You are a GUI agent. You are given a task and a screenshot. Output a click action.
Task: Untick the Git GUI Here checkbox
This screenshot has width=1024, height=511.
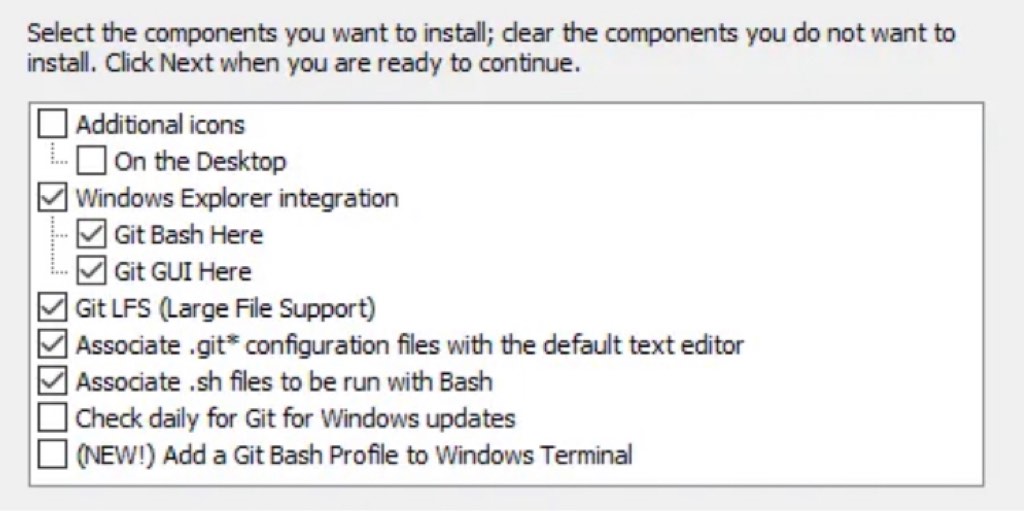[91, 271]
